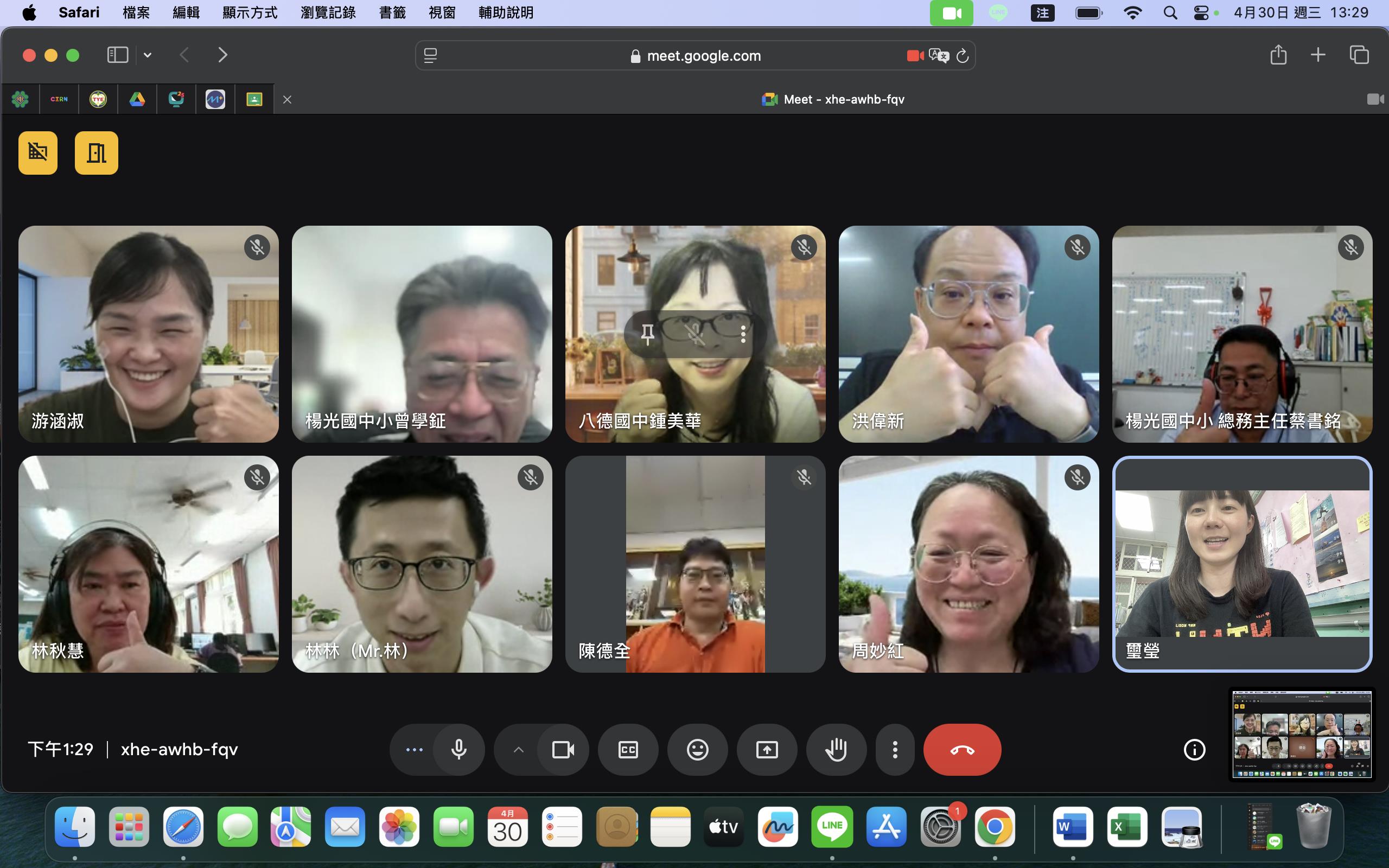
Task: Click the self-view screen thumbnail
Action: coord(1302,734)
